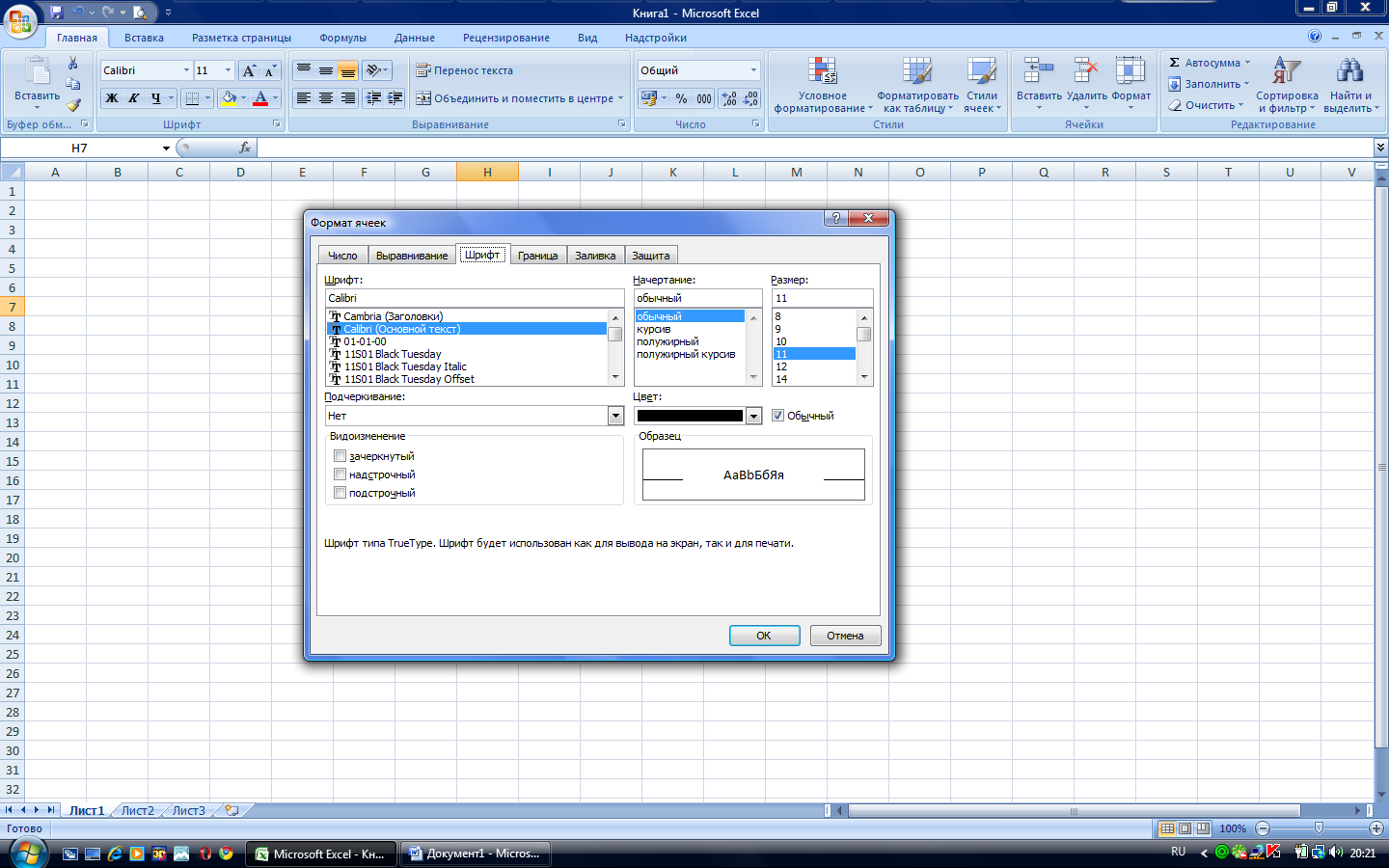Expand the Name Box dropdown arrow
The width and height of the screenshot is (1389, 868).
pyautogui.click(x=166, y=148)
